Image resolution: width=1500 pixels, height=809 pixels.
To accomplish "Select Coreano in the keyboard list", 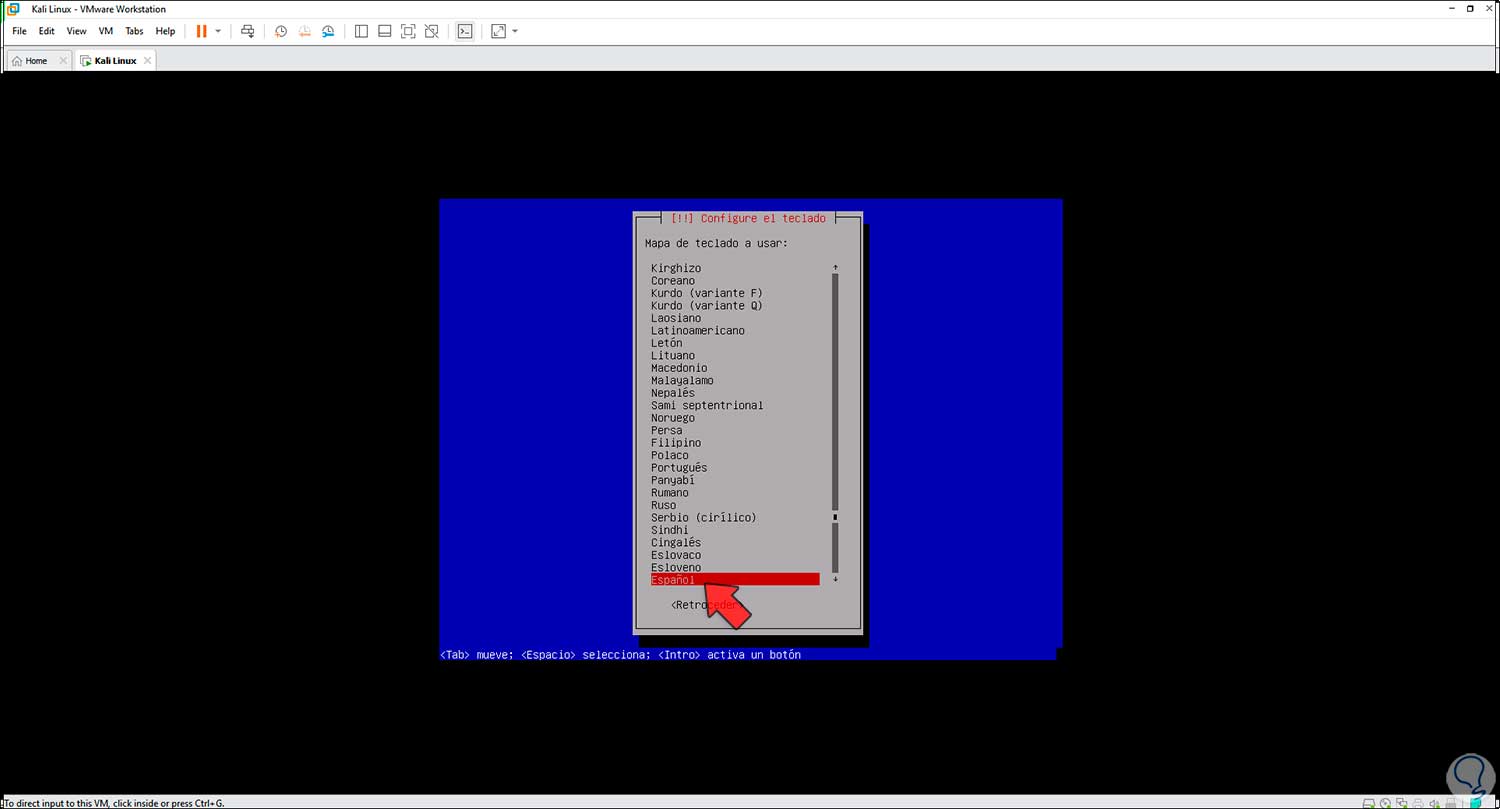I will pyautogui.click(x=673, y=281).
